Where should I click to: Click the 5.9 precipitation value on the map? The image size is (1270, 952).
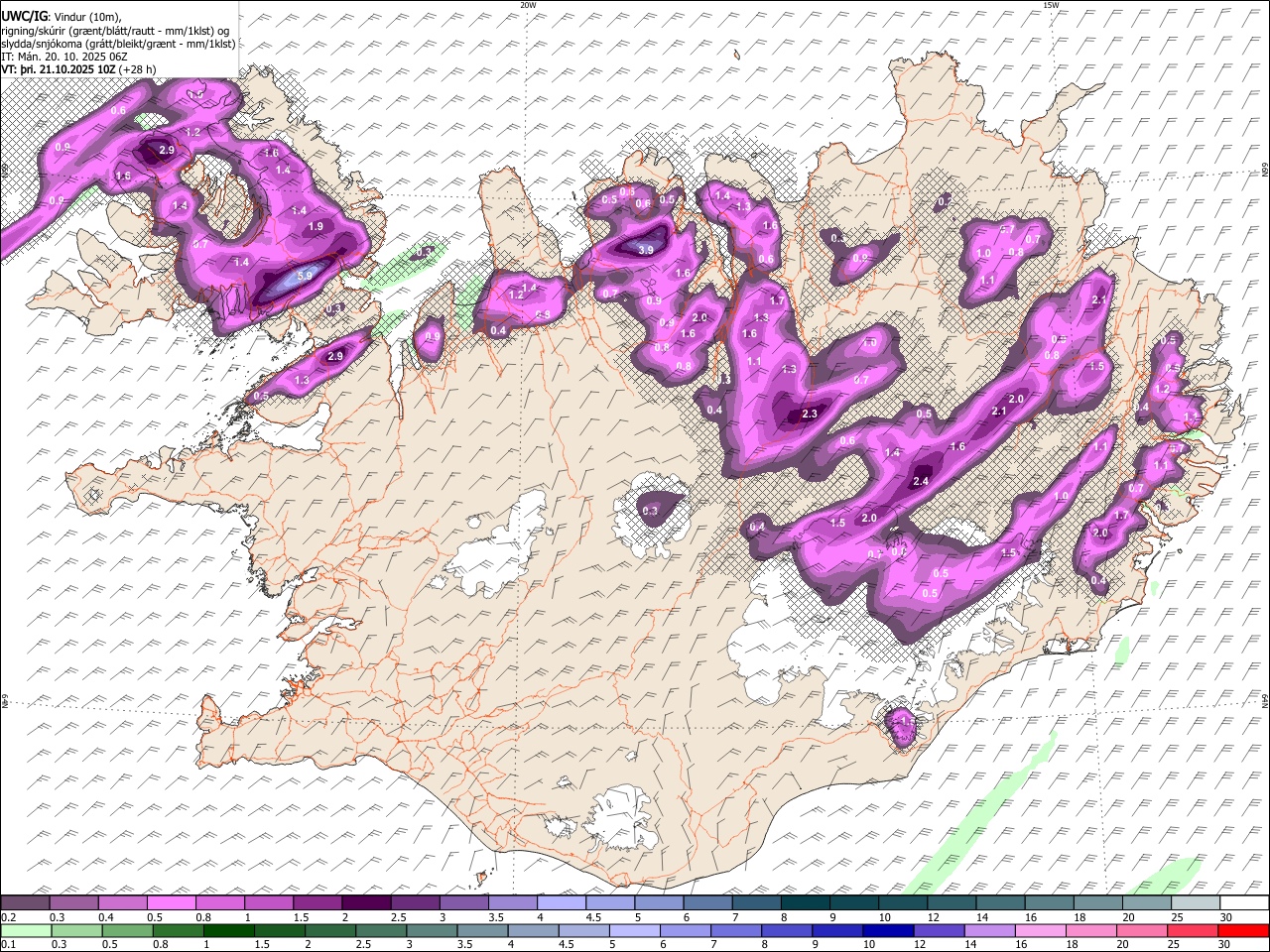click(x=305, y=276)
